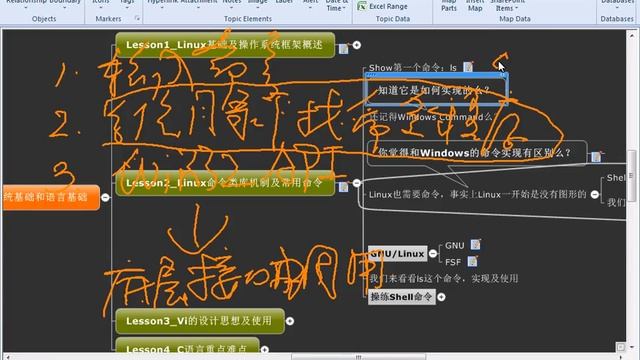Screen dimensions: 640x360
Task: Select 'Show第一个命令: ls' topic
Action: [413, 68]
